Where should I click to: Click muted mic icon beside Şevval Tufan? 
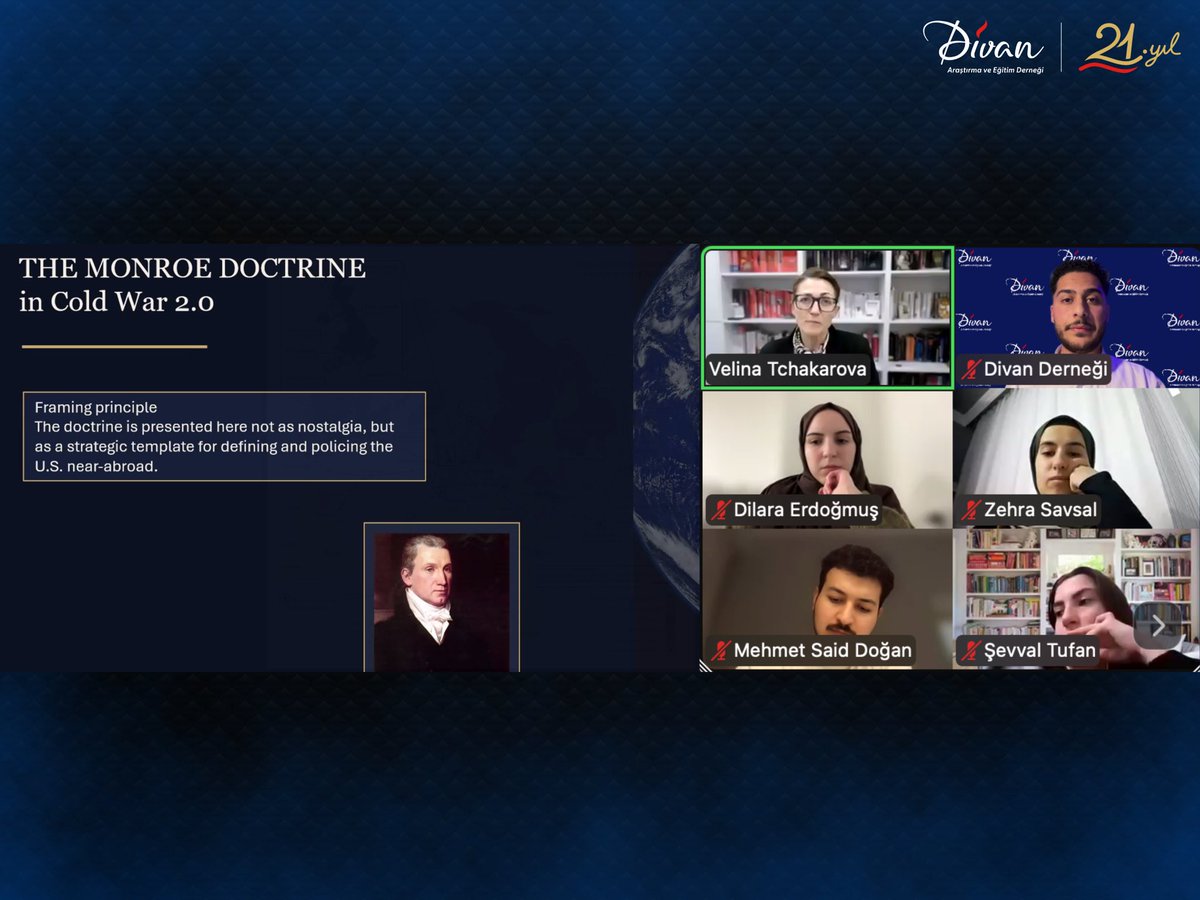click(x=970, y=651)
